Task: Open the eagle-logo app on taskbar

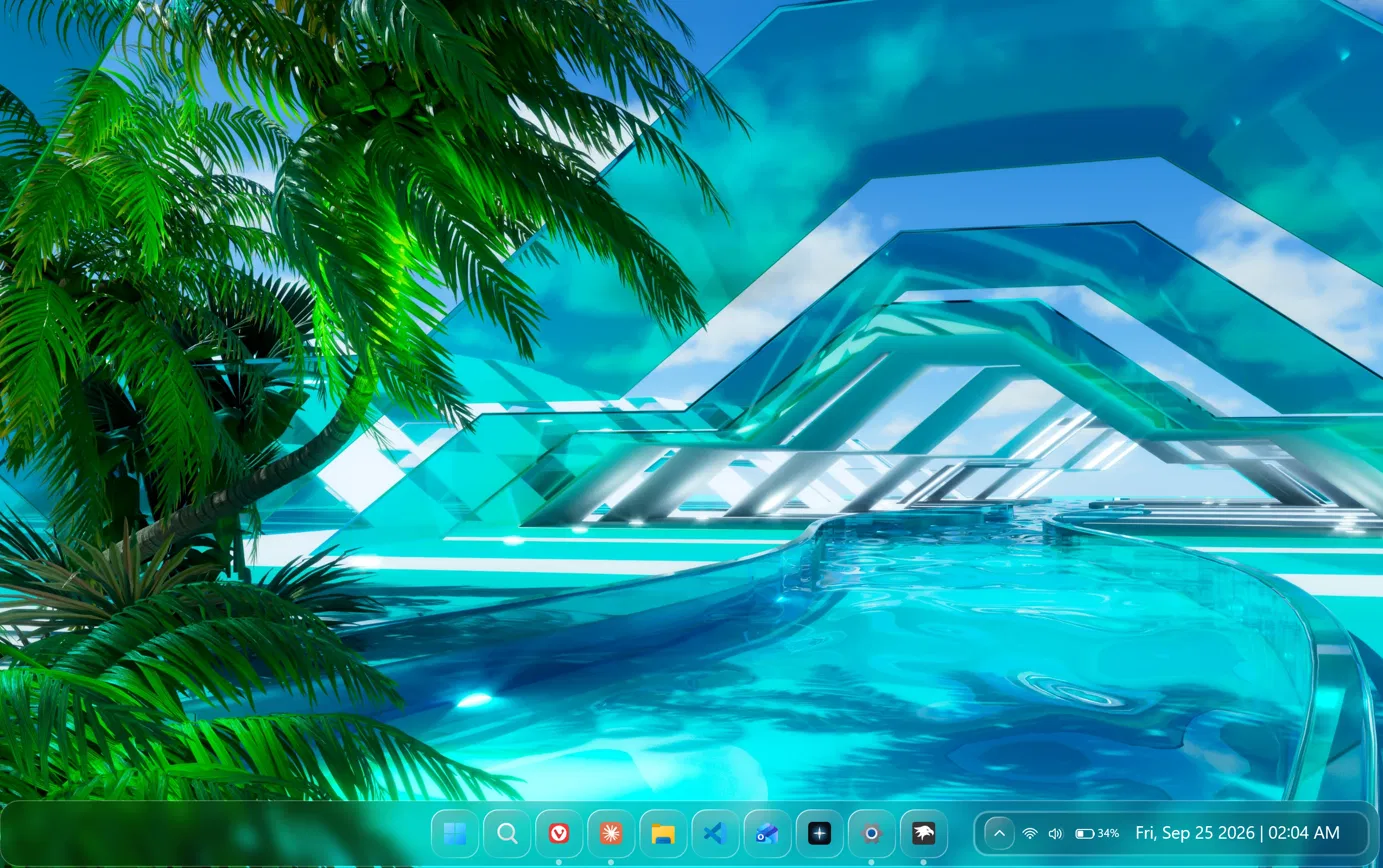Action: 923,833
